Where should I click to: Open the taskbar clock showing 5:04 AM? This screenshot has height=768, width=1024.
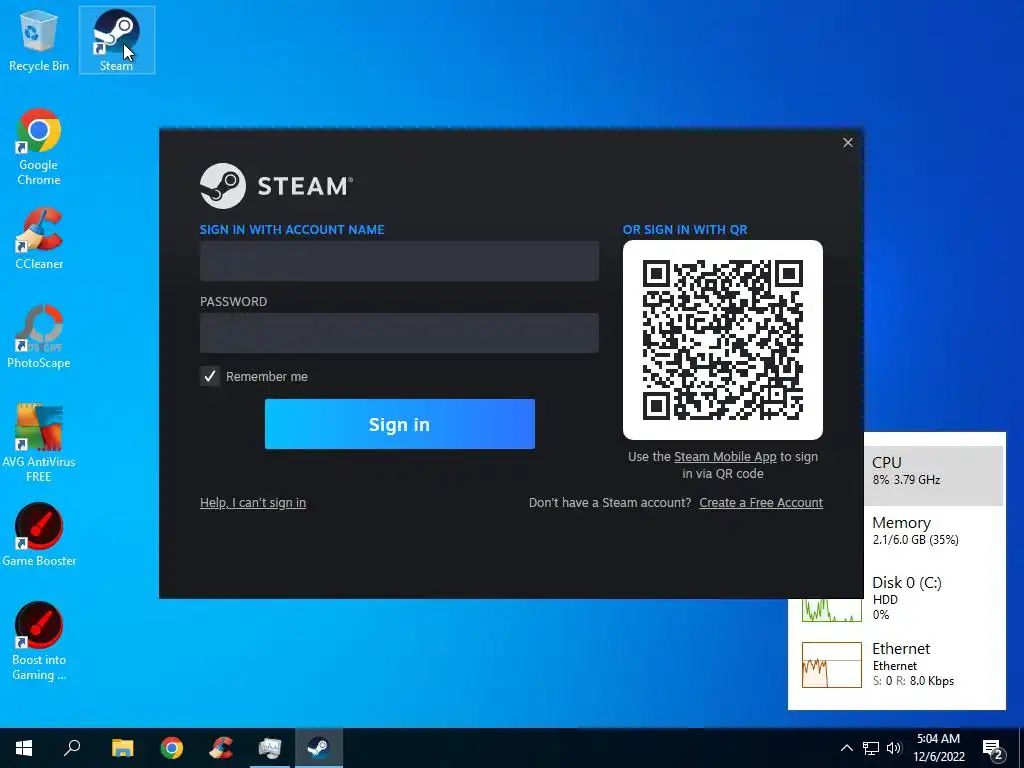[938, 748]
